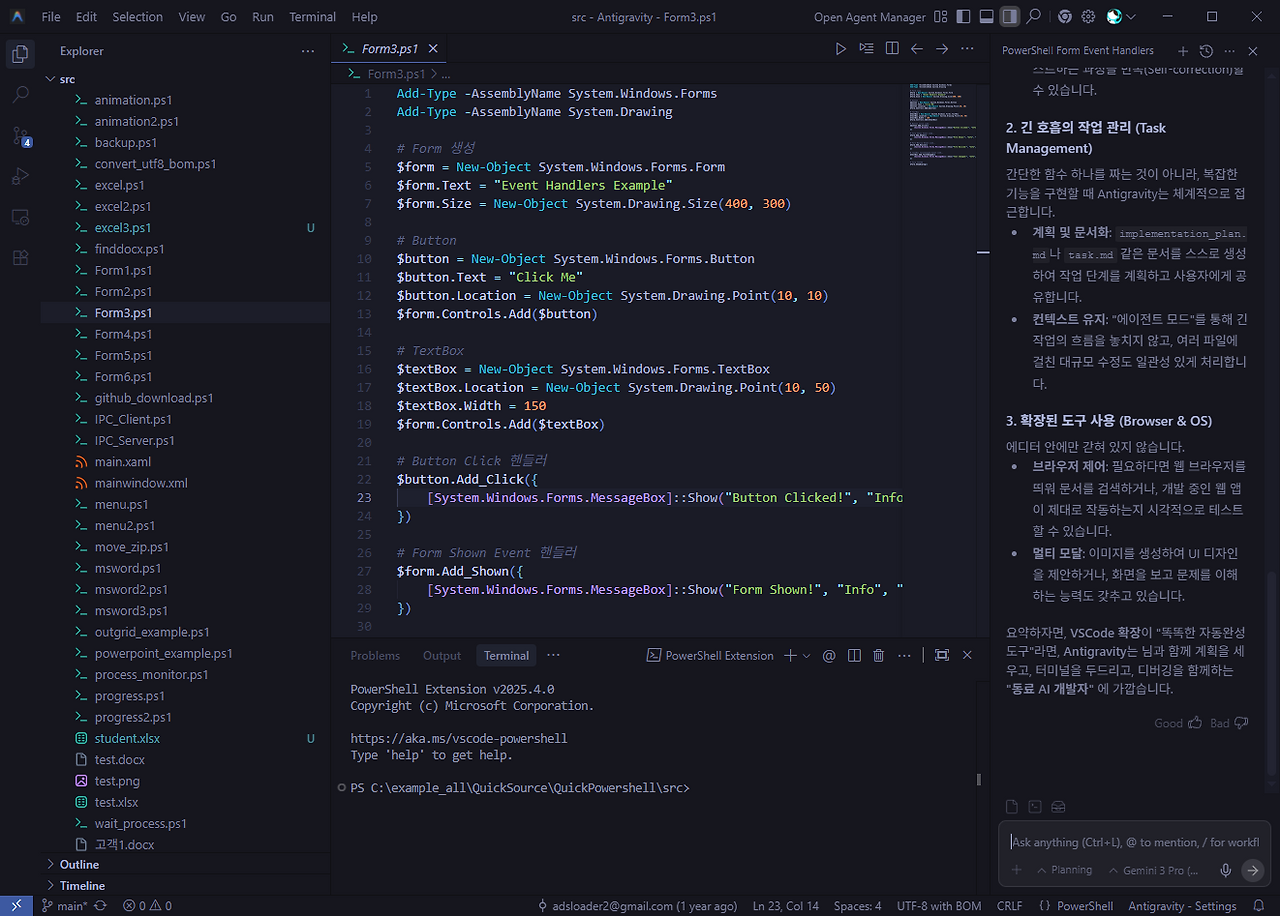Open the Terminal menu in menu bar

click(x=312, y=17)
